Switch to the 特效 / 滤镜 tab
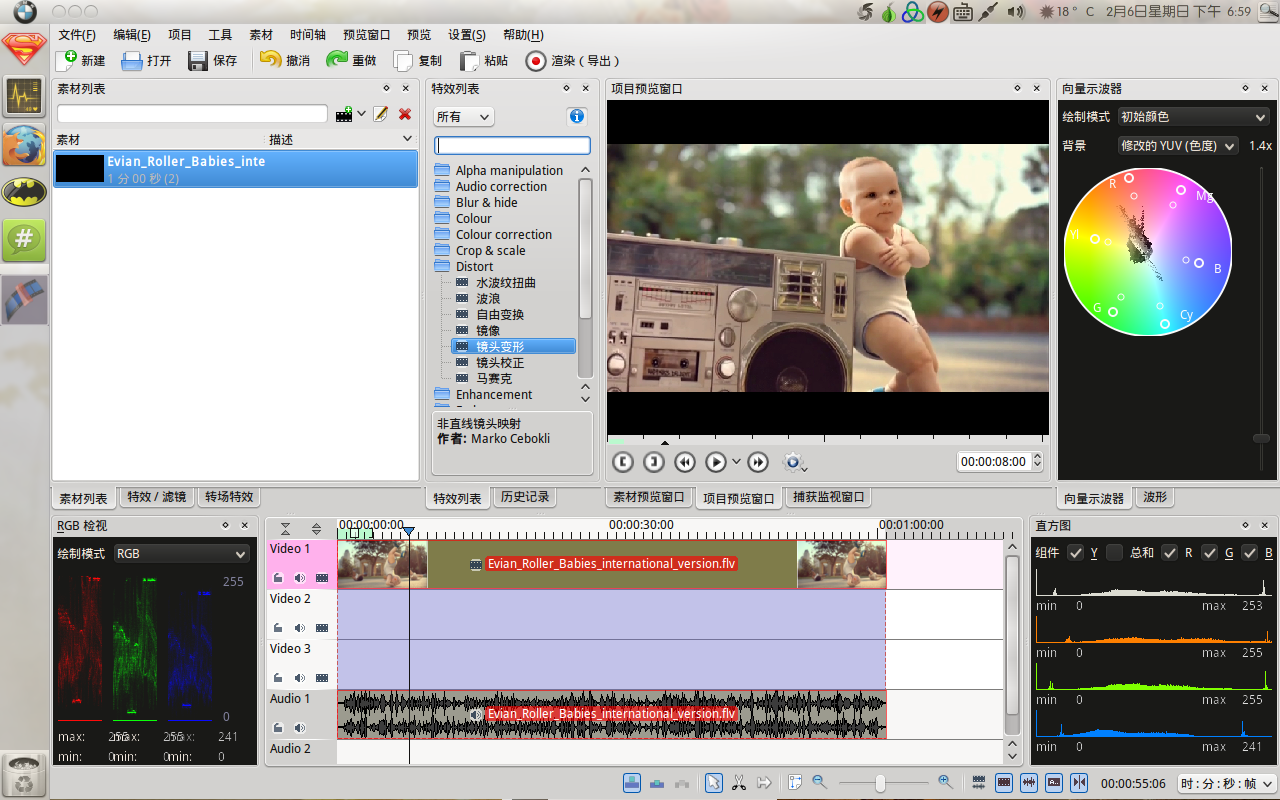 [x=156, y=497]
